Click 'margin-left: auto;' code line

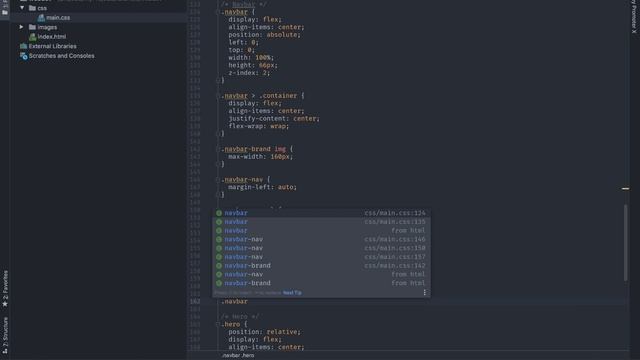(x=262, y=187)
